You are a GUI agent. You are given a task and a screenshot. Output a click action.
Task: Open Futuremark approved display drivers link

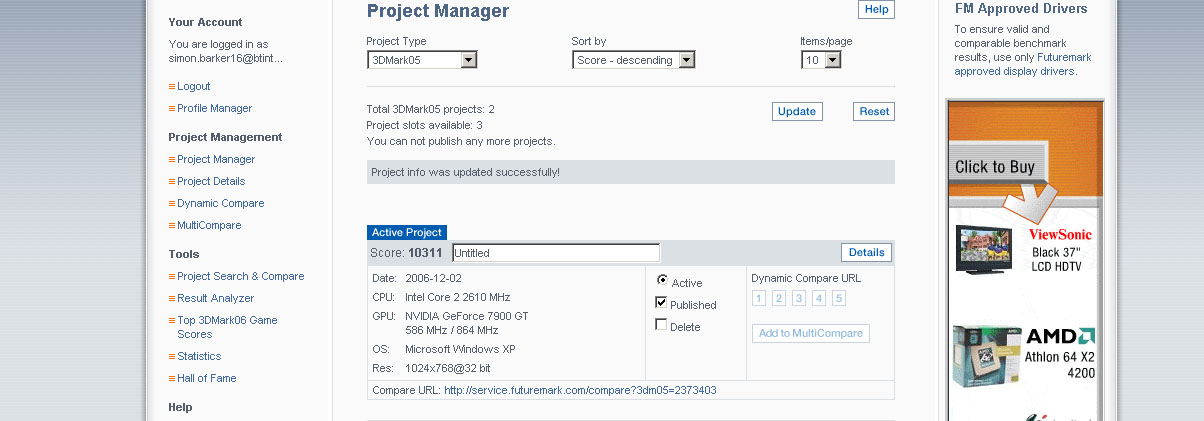click(1023, 64)
